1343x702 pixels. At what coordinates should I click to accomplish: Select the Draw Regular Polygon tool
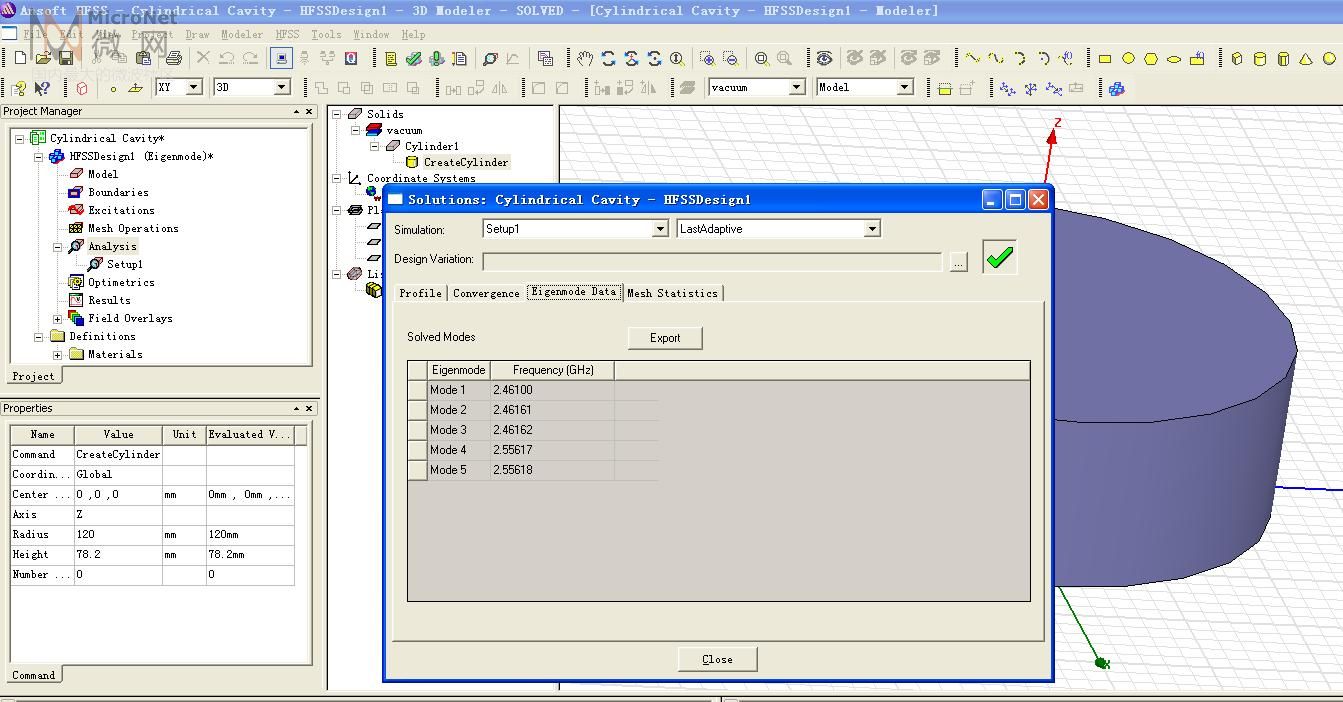tap(1151, 58)
